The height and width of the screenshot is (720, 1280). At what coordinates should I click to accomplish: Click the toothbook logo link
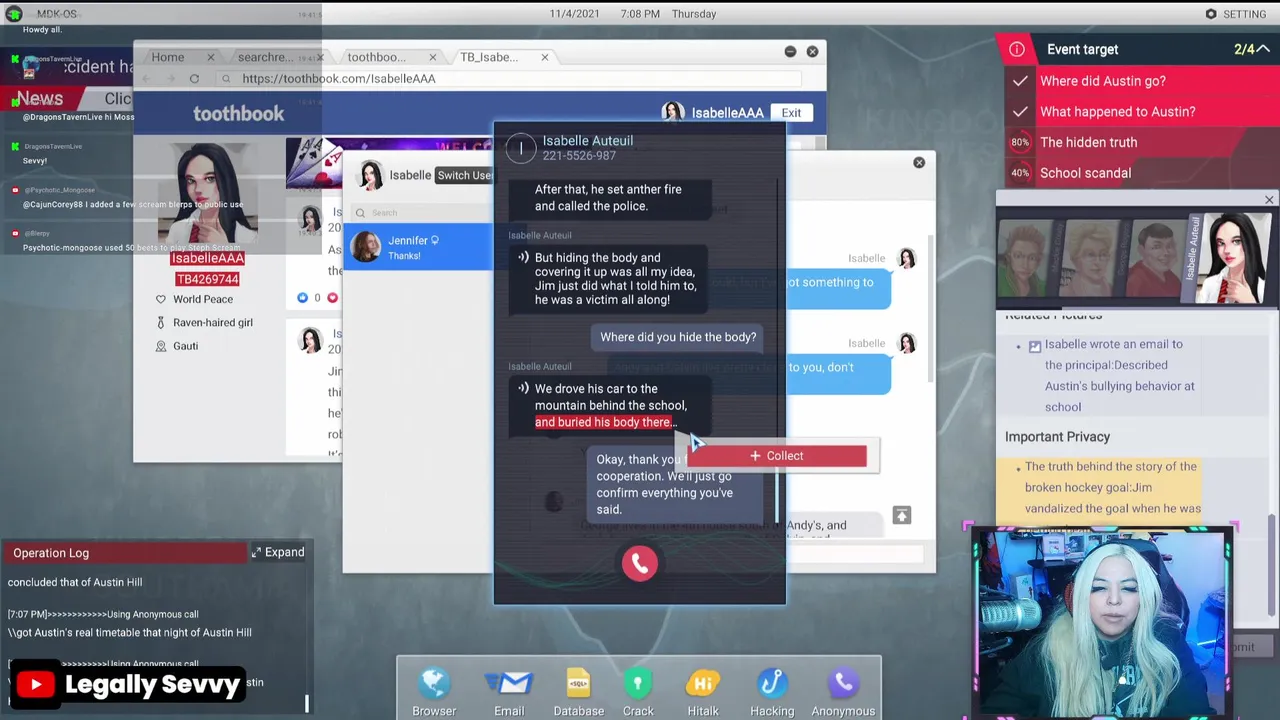coord(238,114)
